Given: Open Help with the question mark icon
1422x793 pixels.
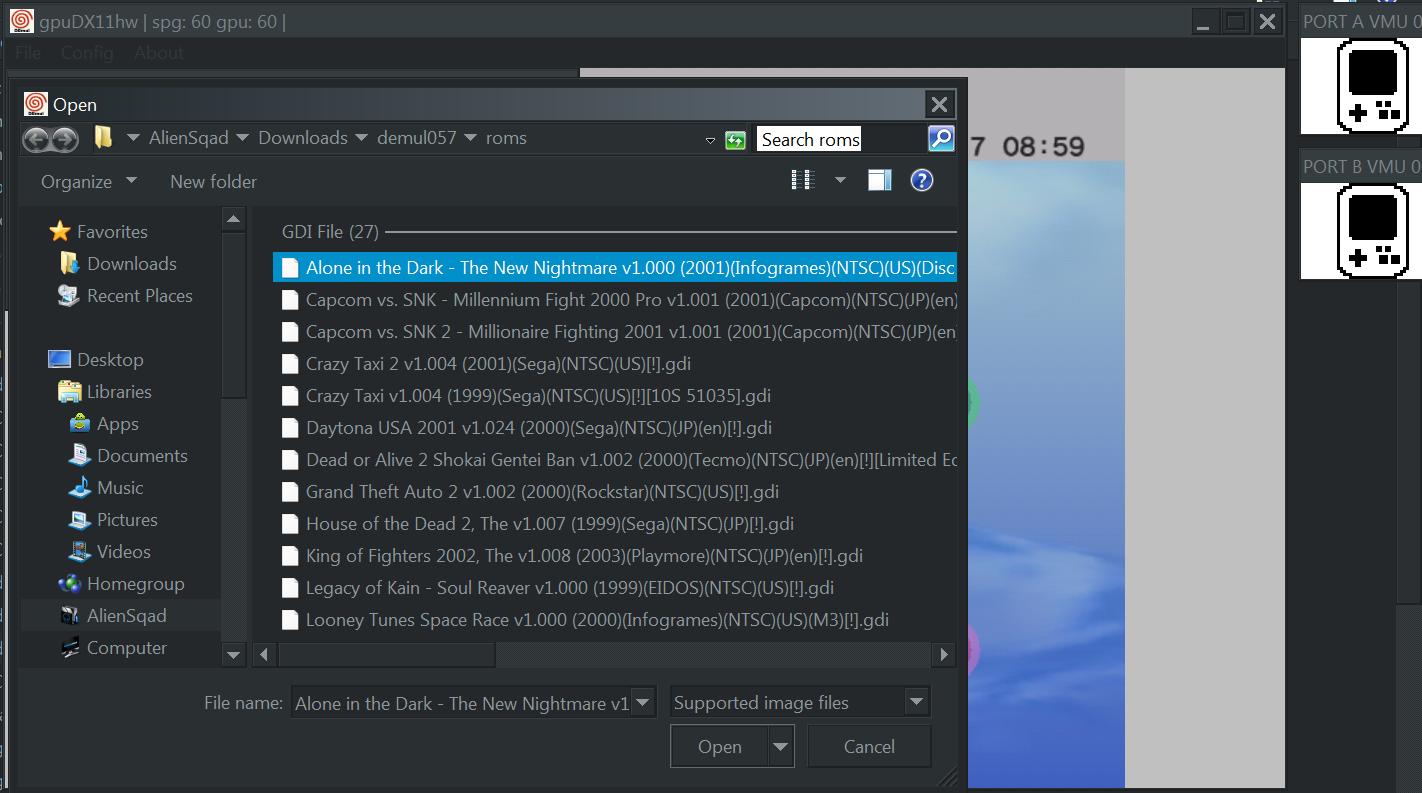Looking at the screenshot, I should click(x=922, y=180).
